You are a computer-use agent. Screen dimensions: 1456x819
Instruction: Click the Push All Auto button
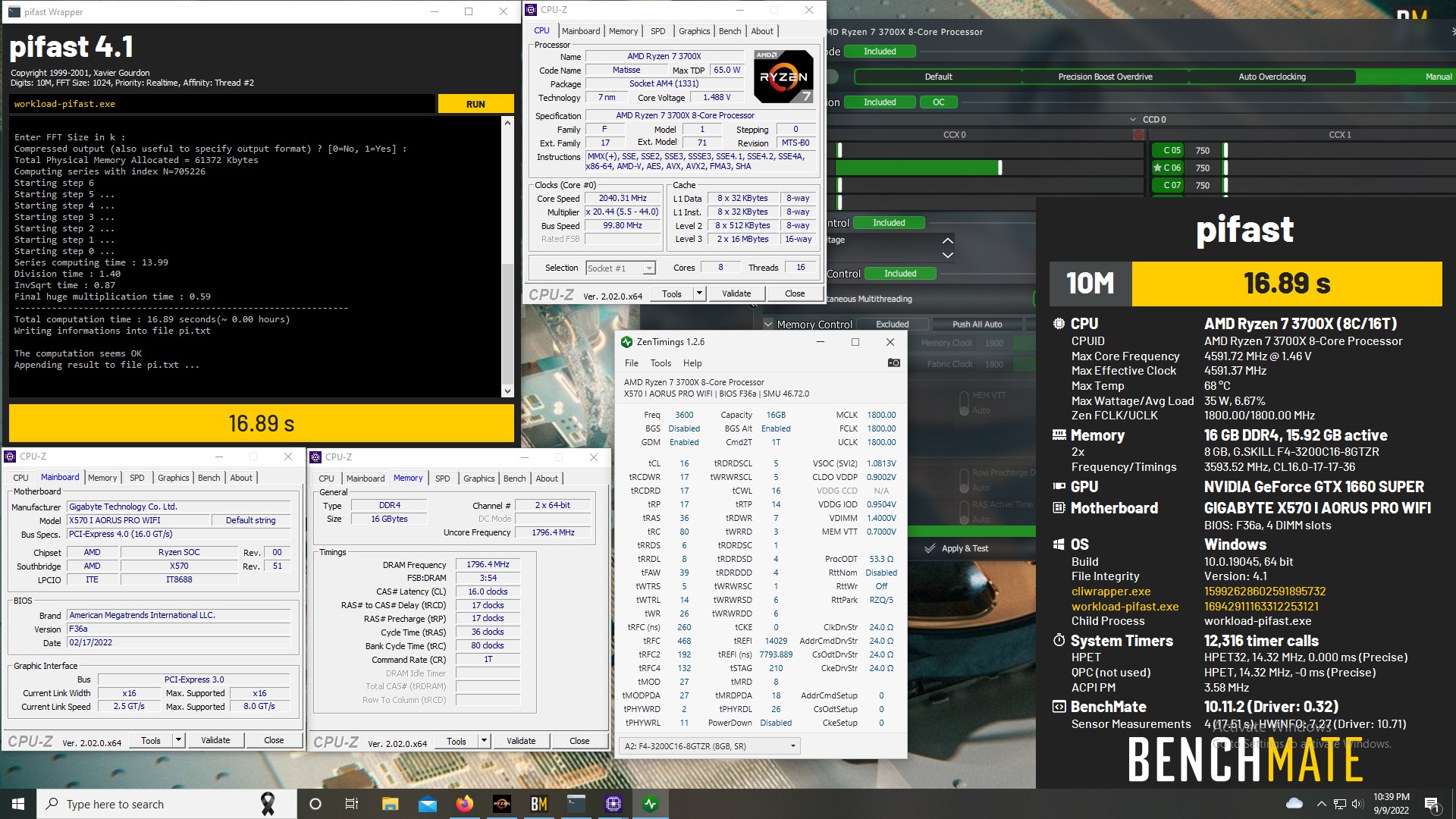[977, 325]
